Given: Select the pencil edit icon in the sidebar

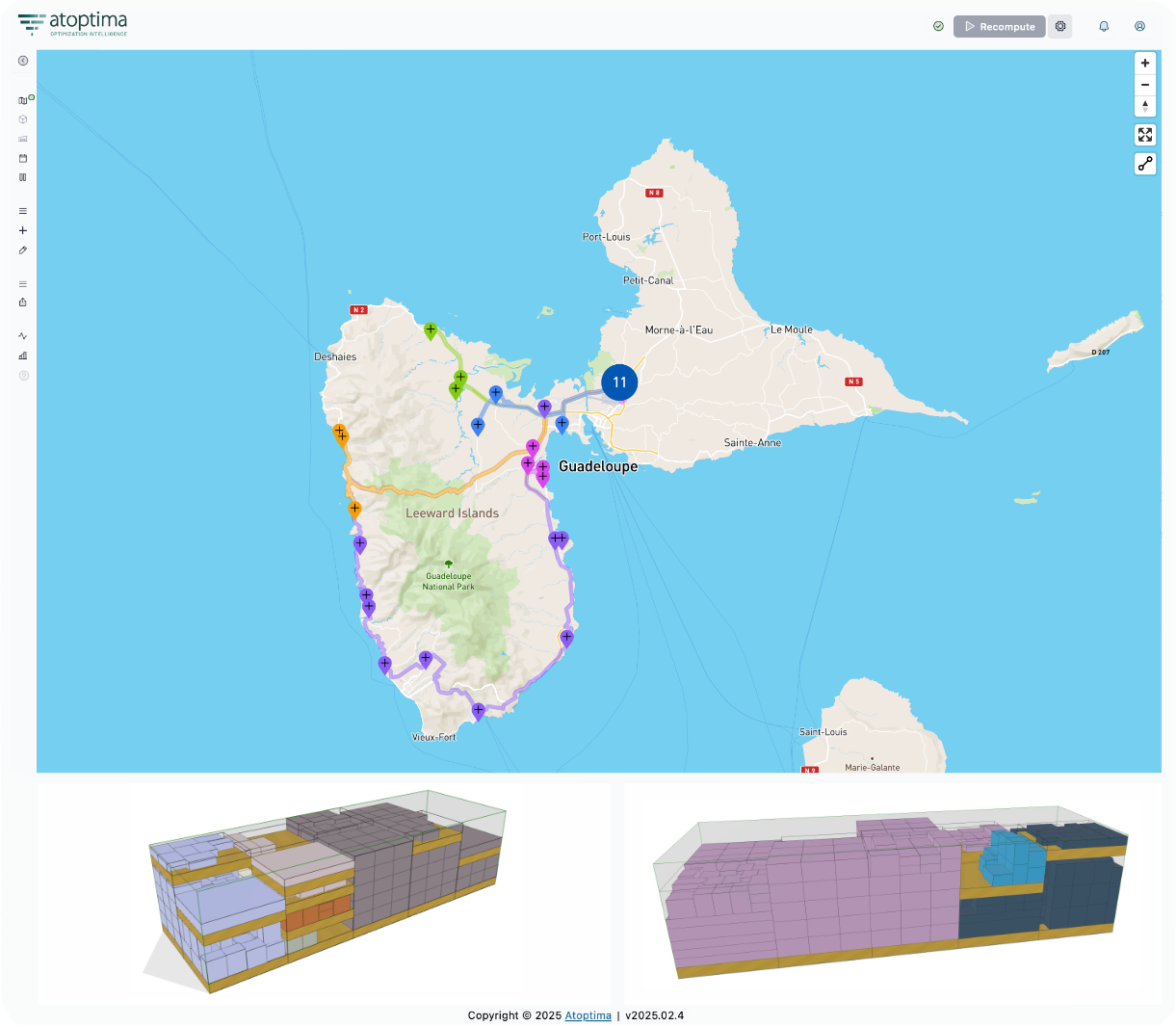Looking at the screenshot, I should [23, 250].
